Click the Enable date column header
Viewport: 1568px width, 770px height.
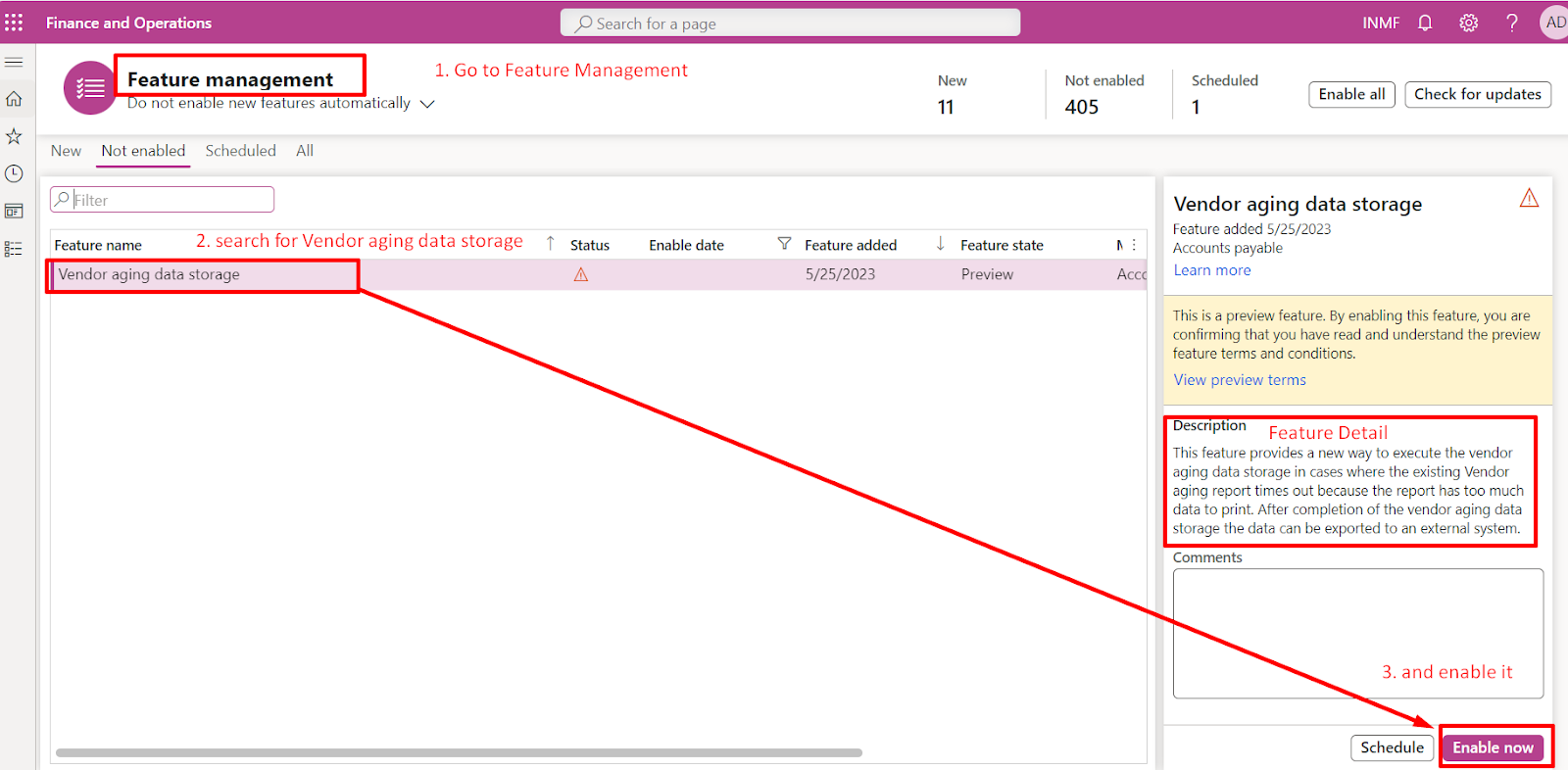[686, 245]
